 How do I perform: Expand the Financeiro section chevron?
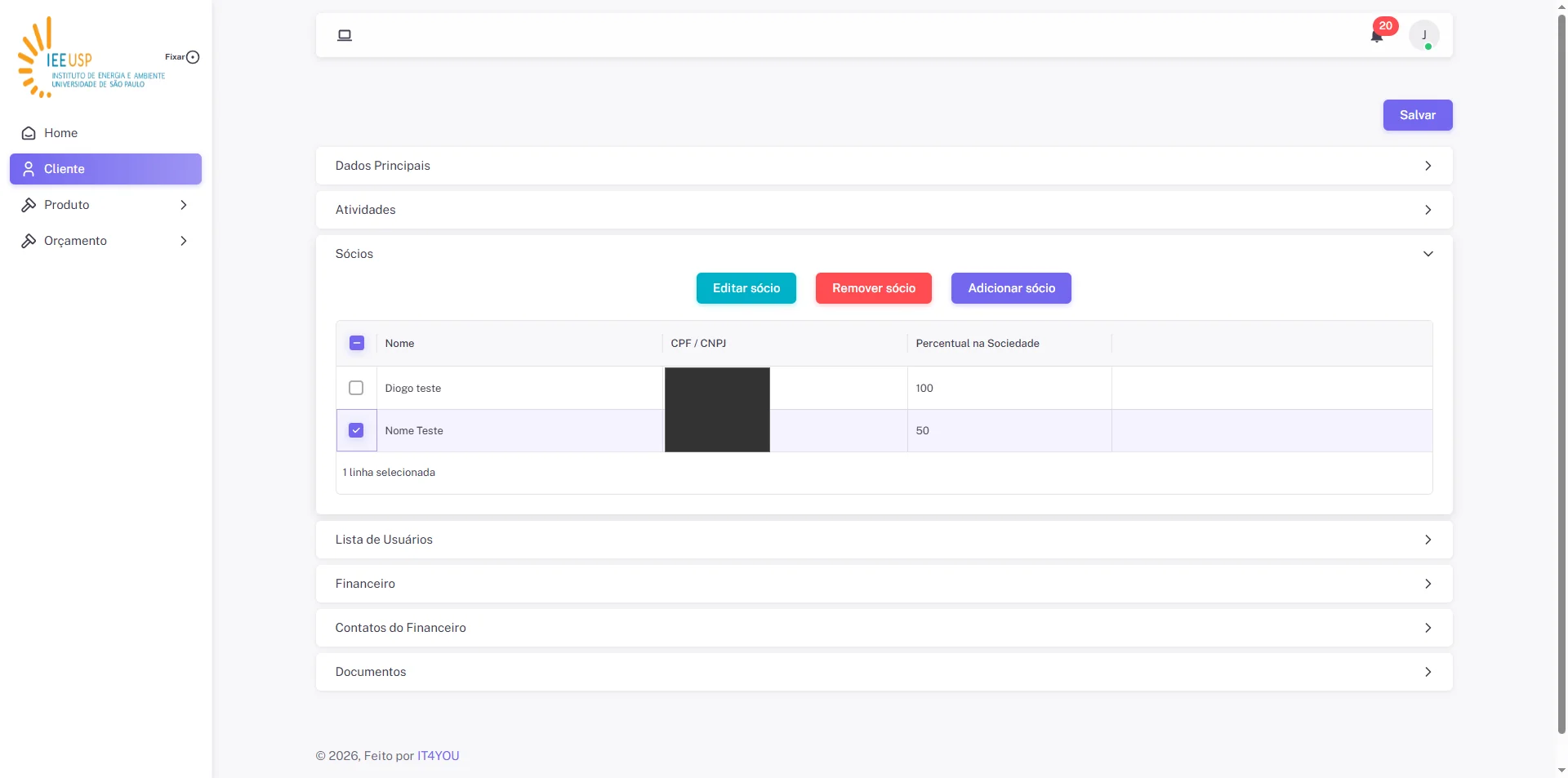coord(1428,584)
